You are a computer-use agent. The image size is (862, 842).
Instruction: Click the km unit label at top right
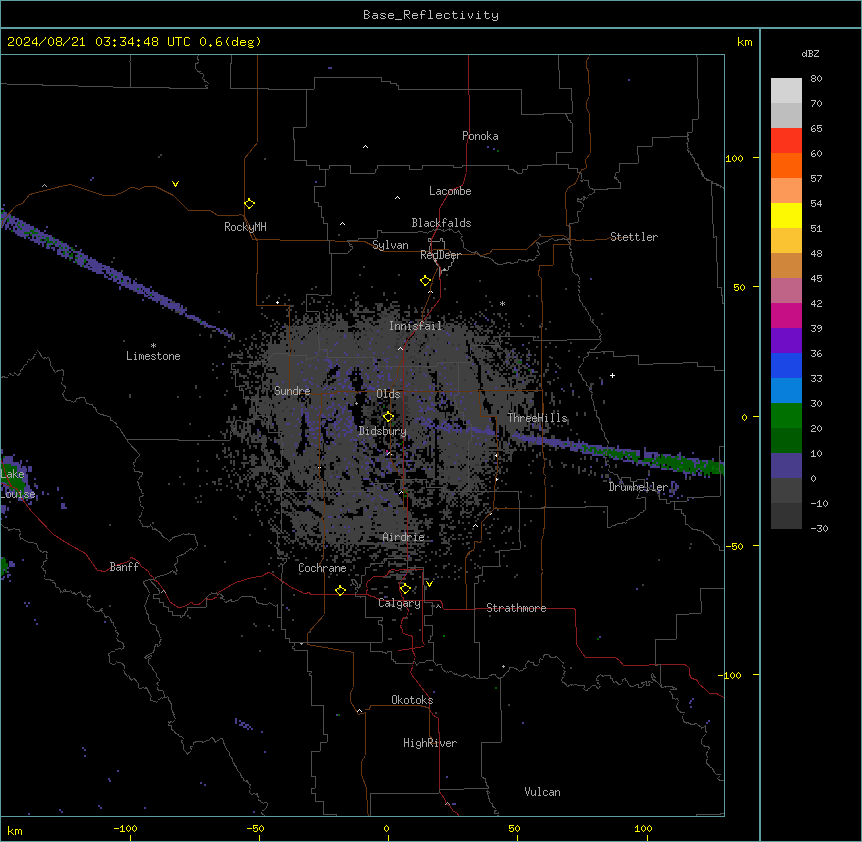point(744,42)
